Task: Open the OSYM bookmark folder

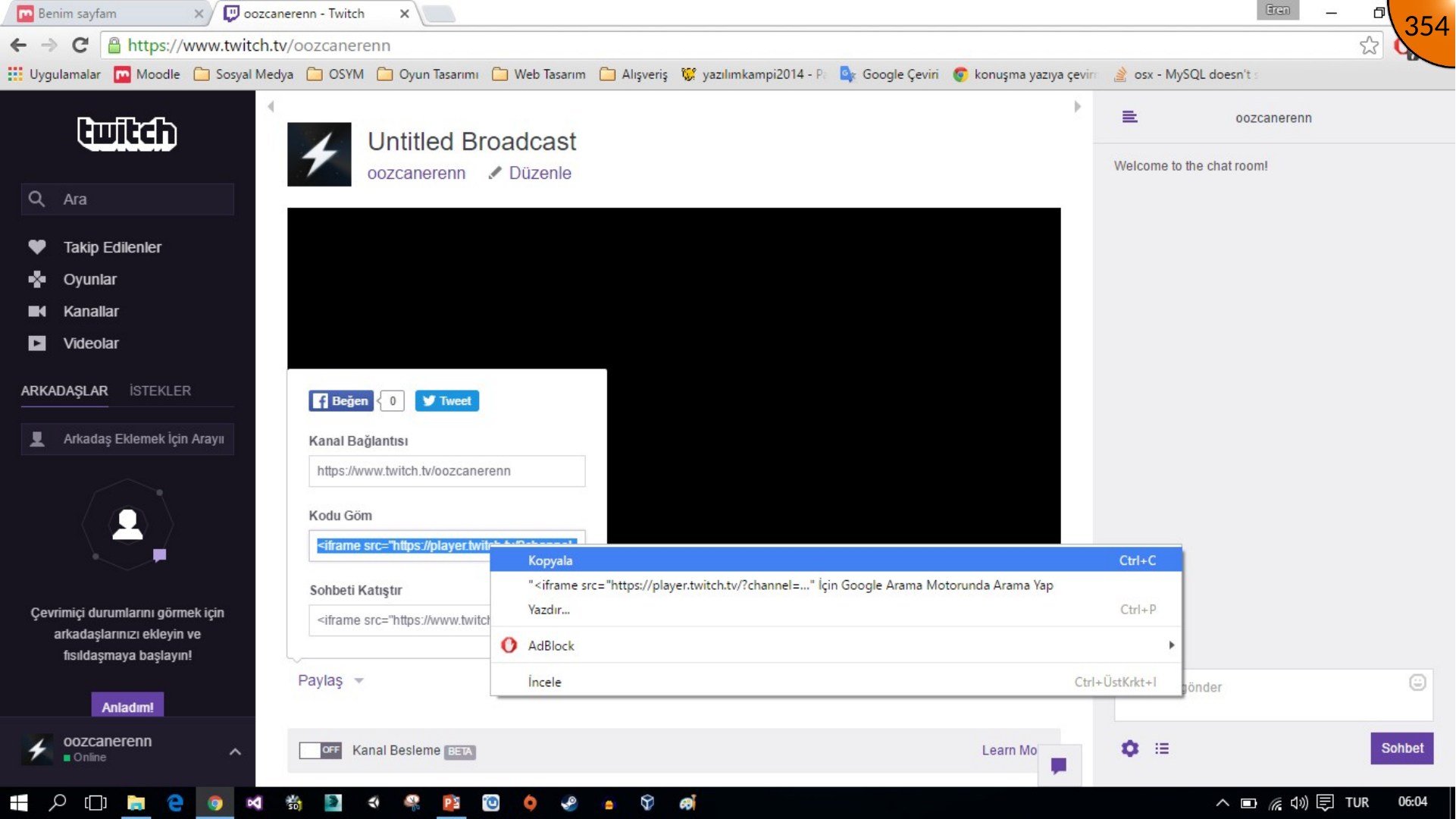Action: pyautogui.click(x=335, y=74)
